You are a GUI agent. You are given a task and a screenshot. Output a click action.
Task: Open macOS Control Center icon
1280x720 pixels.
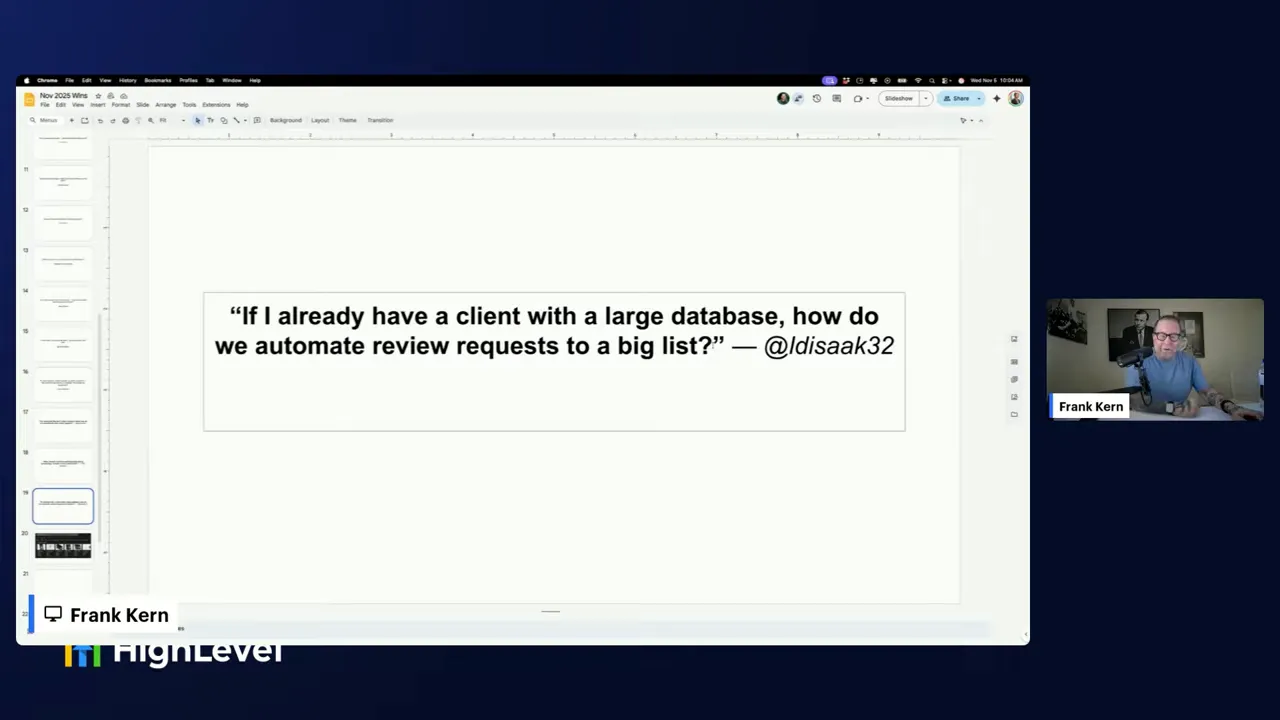[x=946, y=80]
